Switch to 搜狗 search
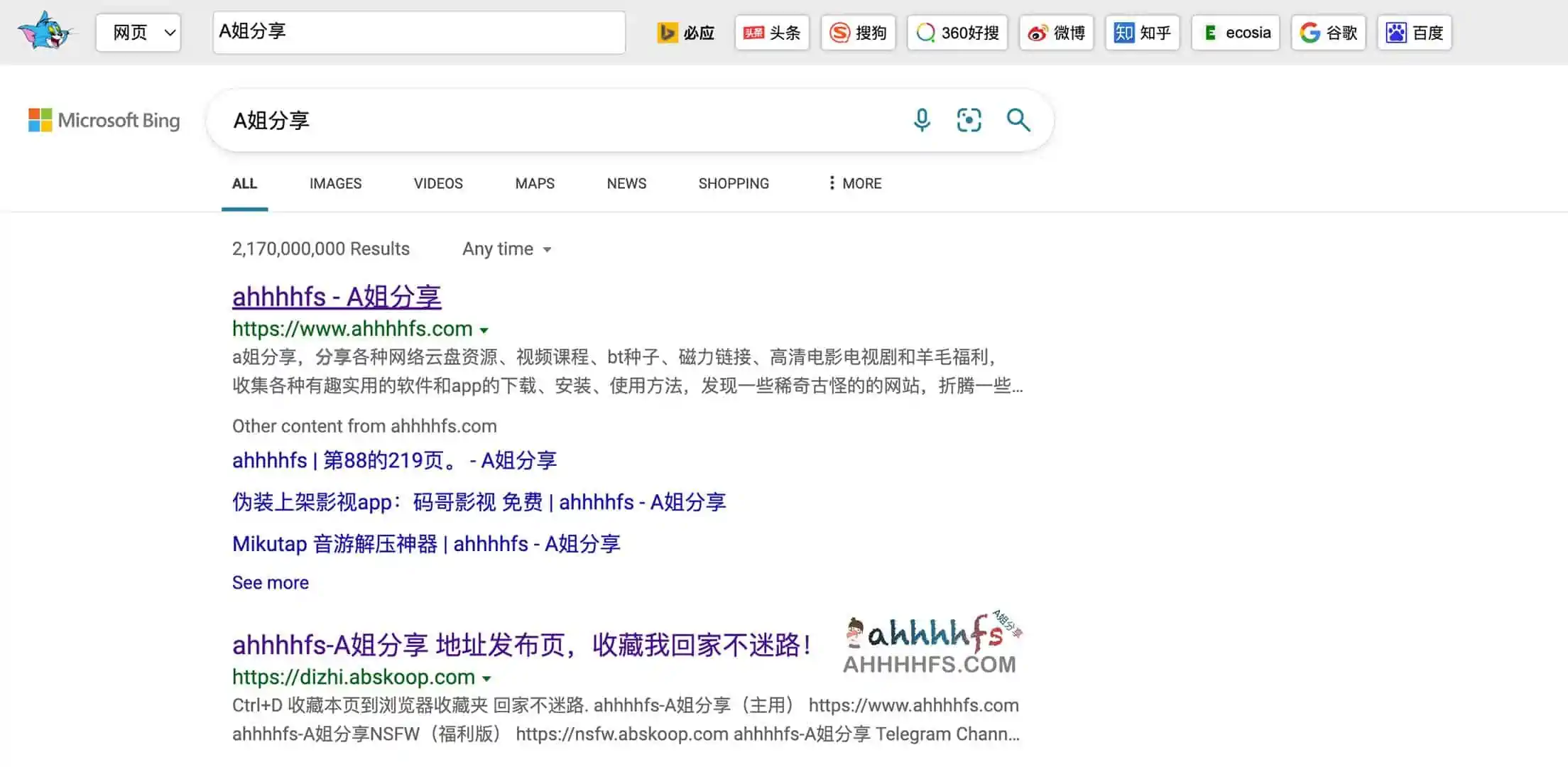 click(x=858, y=32)
